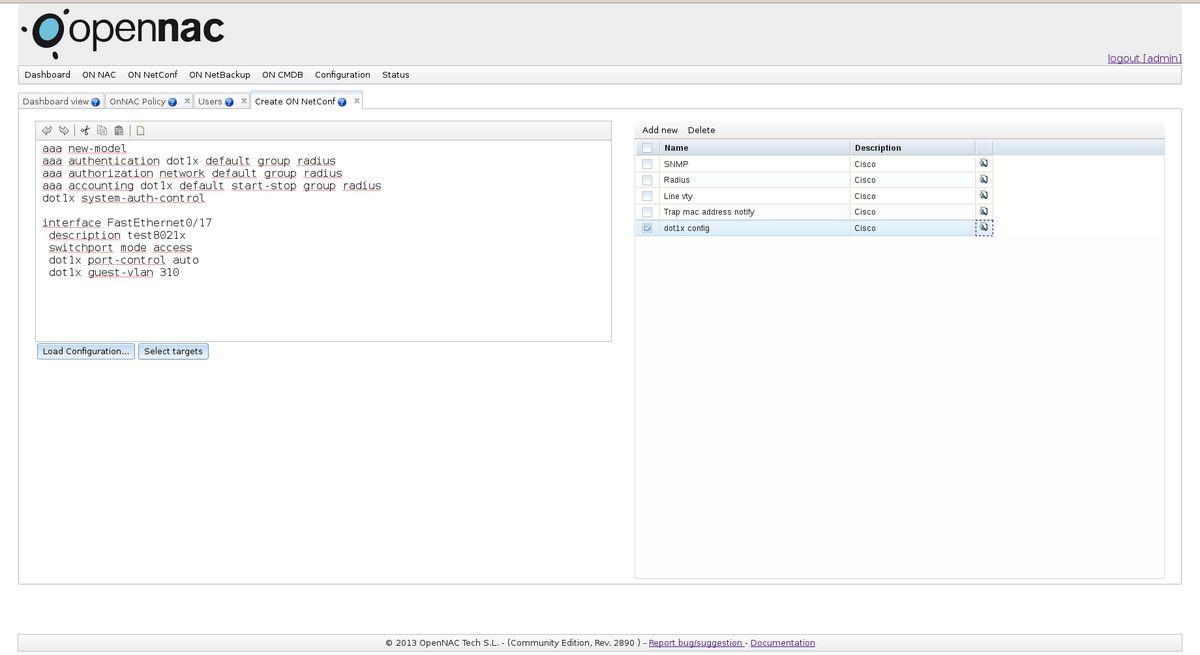
Task: Check the Radius row checkbox
Action: [x=647, y=180]
